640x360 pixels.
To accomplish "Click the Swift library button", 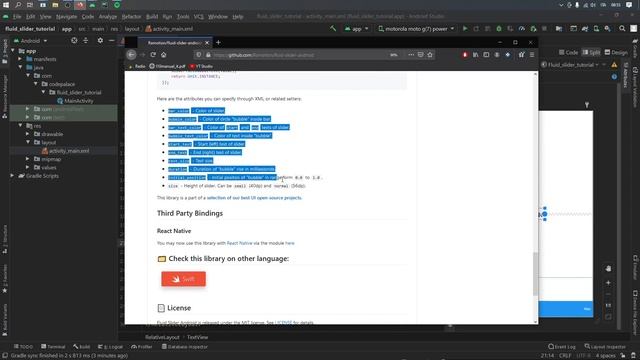I will pos(184,279).
